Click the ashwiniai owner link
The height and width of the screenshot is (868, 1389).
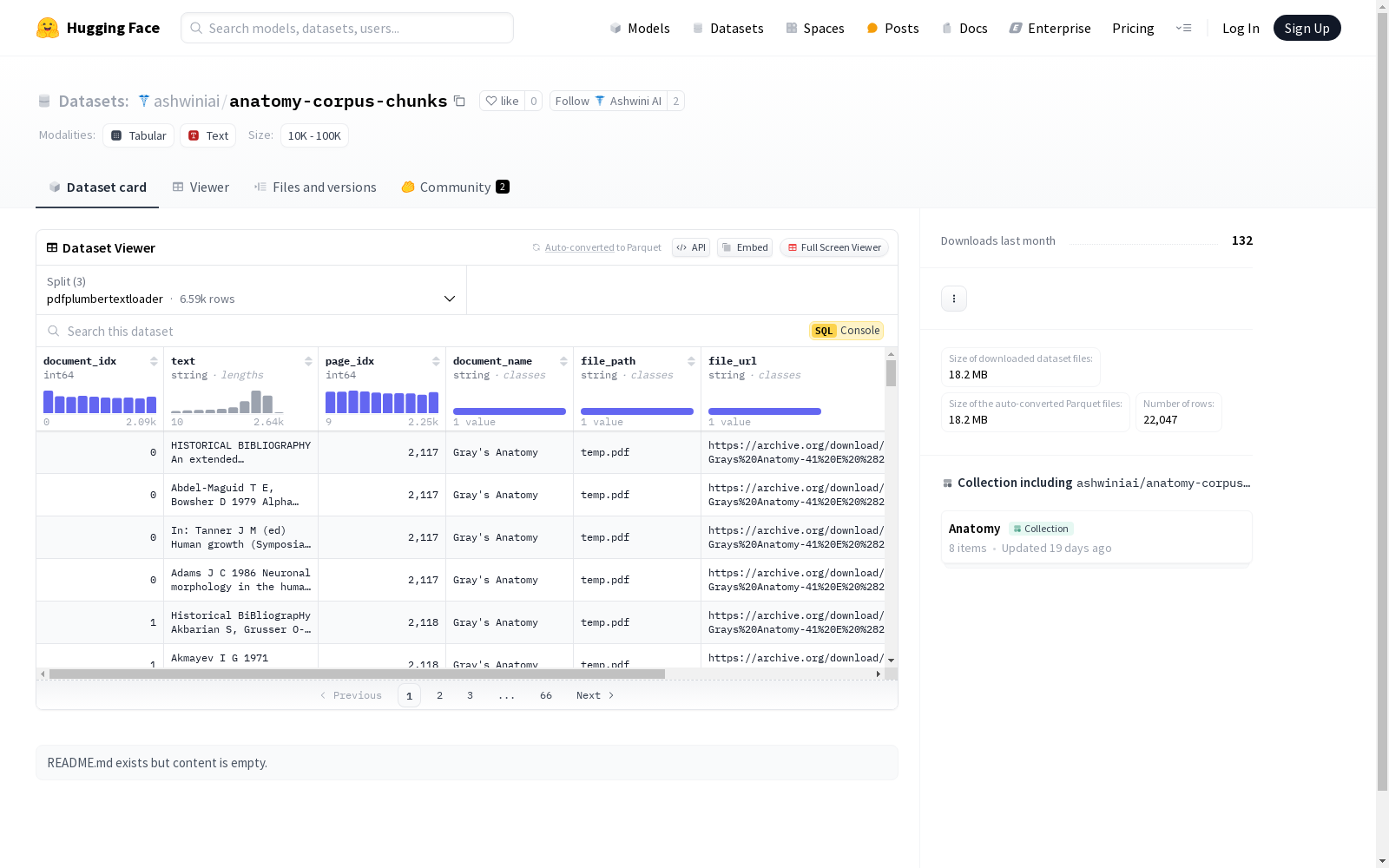click(187, 101)
